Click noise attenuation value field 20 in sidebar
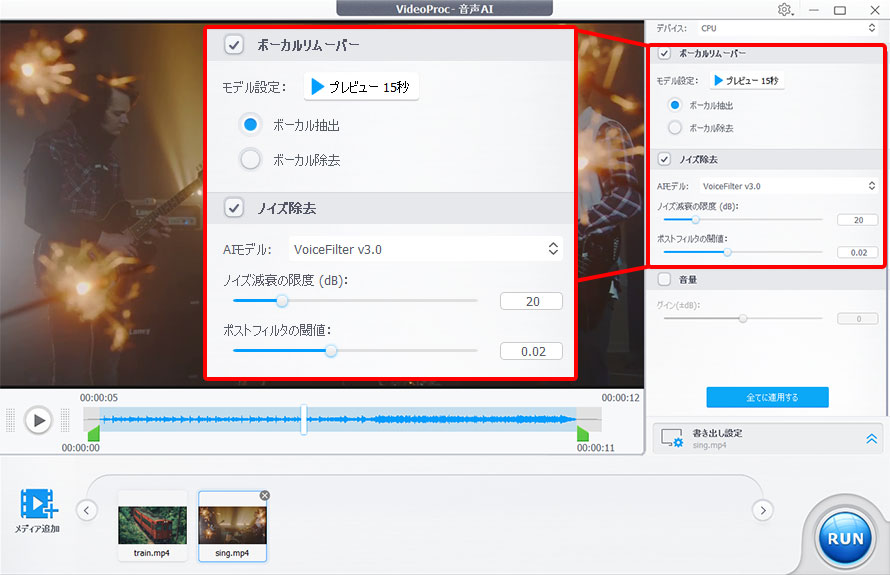 coord(858,220)
